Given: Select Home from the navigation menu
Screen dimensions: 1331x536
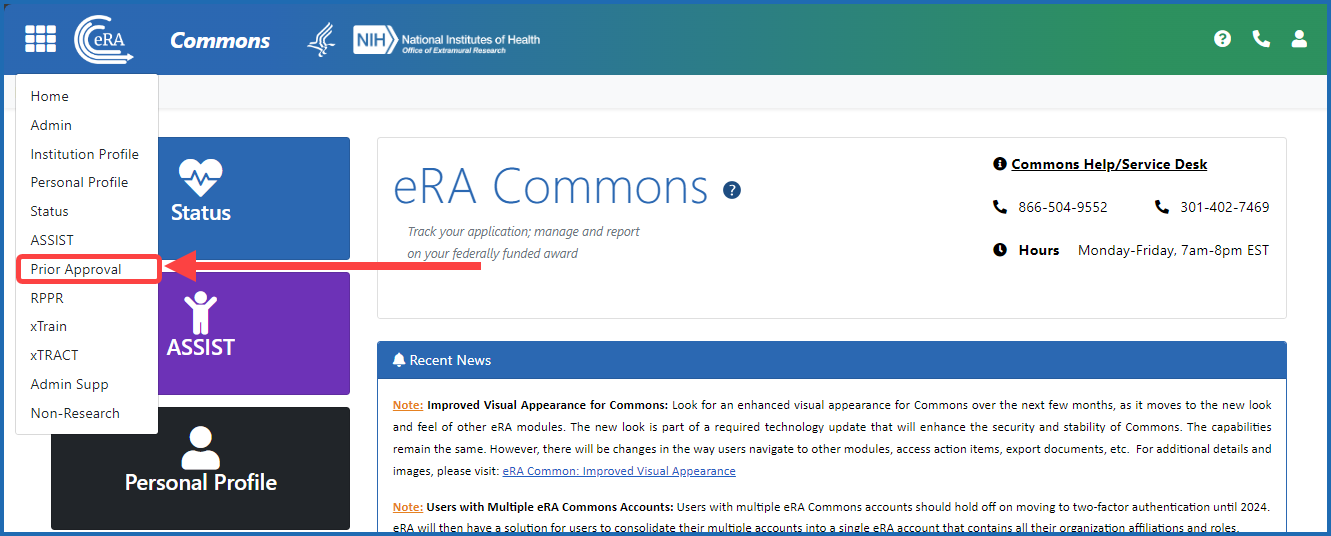Looking at the screenshot, I should point(50,96).
